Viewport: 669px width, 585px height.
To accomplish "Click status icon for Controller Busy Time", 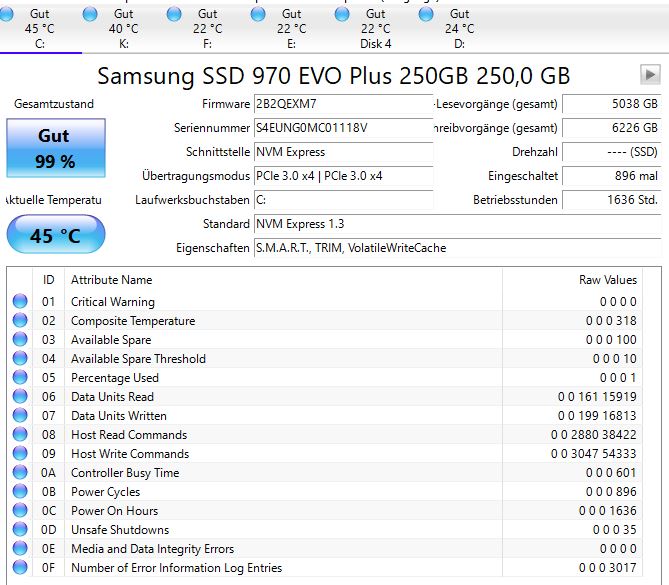I will tap(20, 472).
